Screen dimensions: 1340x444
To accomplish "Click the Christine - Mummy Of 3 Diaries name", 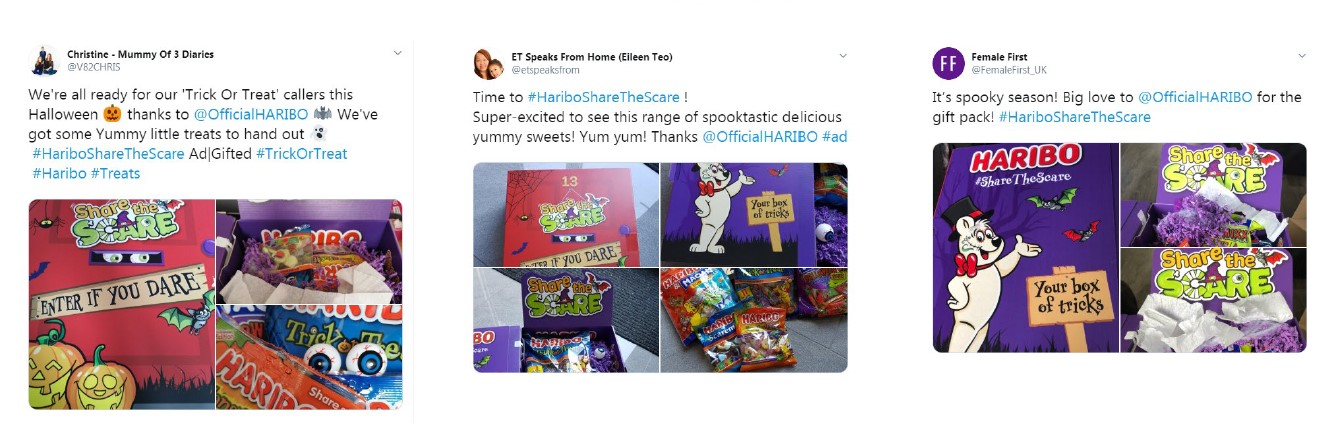I will [x=140, y=54].
